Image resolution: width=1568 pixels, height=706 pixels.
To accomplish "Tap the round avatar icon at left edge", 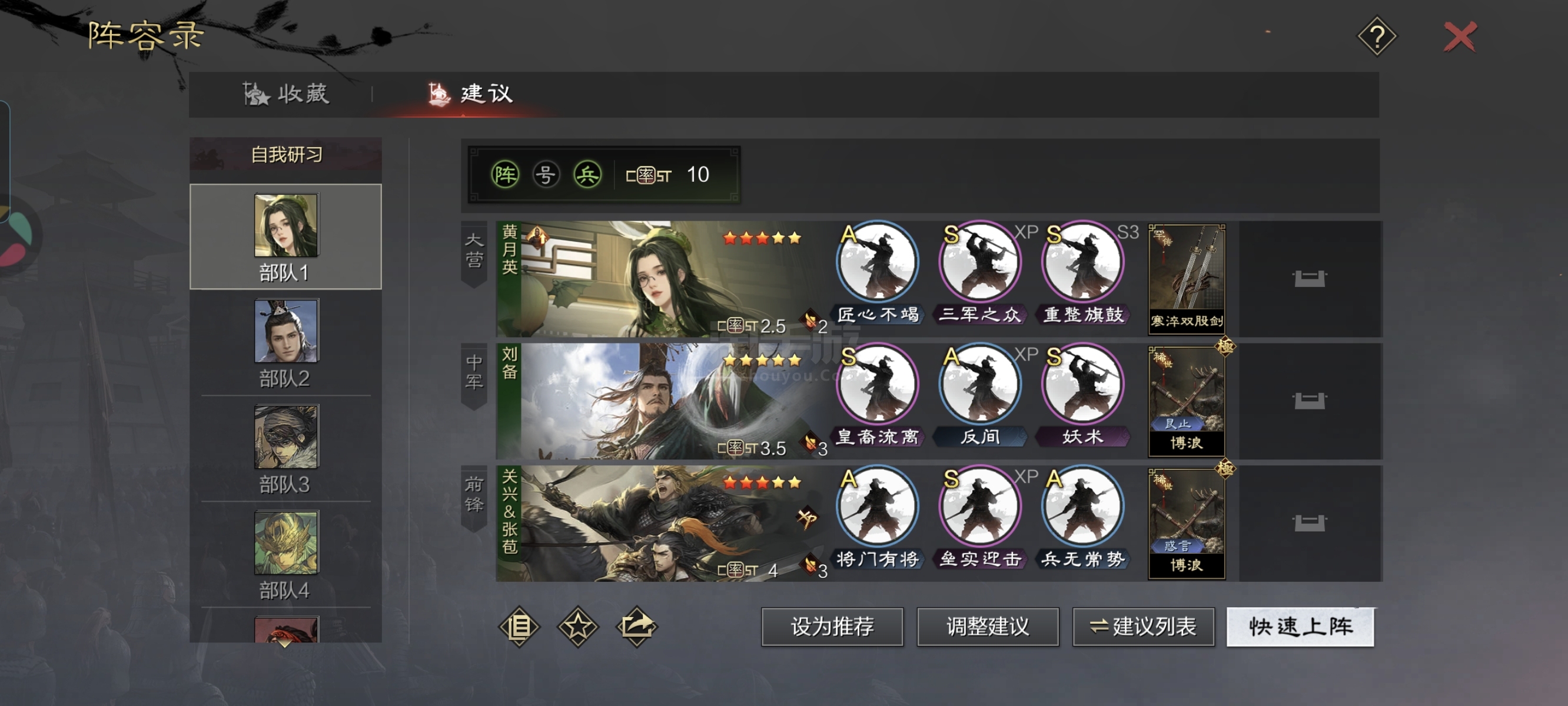I will (x=16, y=234).
